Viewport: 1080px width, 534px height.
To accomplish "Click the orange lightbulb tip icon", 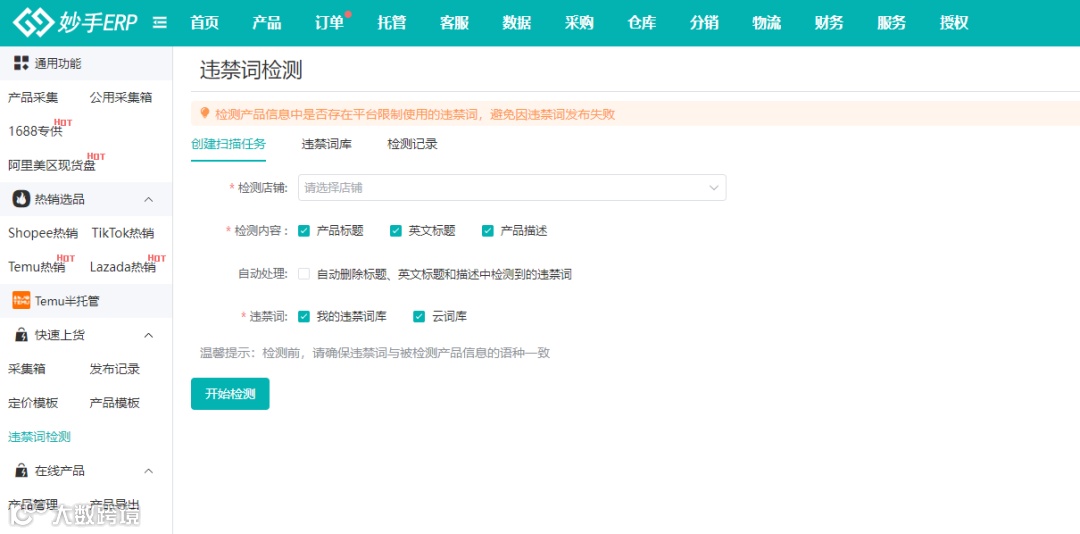I will tap(205, 113).
